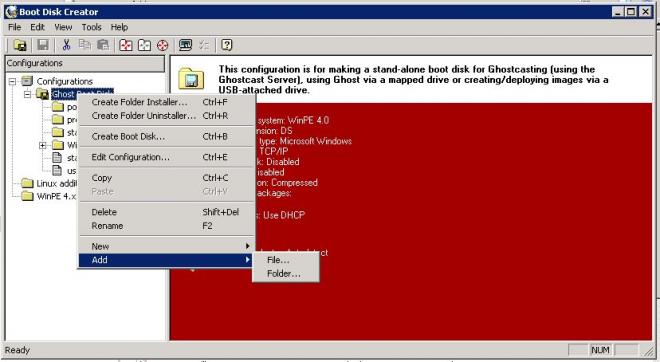Click the folder icon of the 'pr' tree item

pos(58,120)
